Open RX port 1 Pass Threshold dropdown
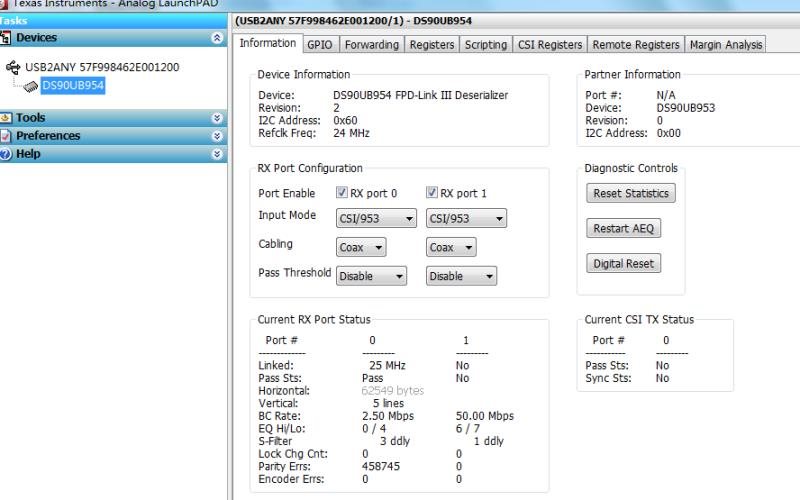Image resolution: width=800 pixels, height=500 pixels. click(461, 276)
